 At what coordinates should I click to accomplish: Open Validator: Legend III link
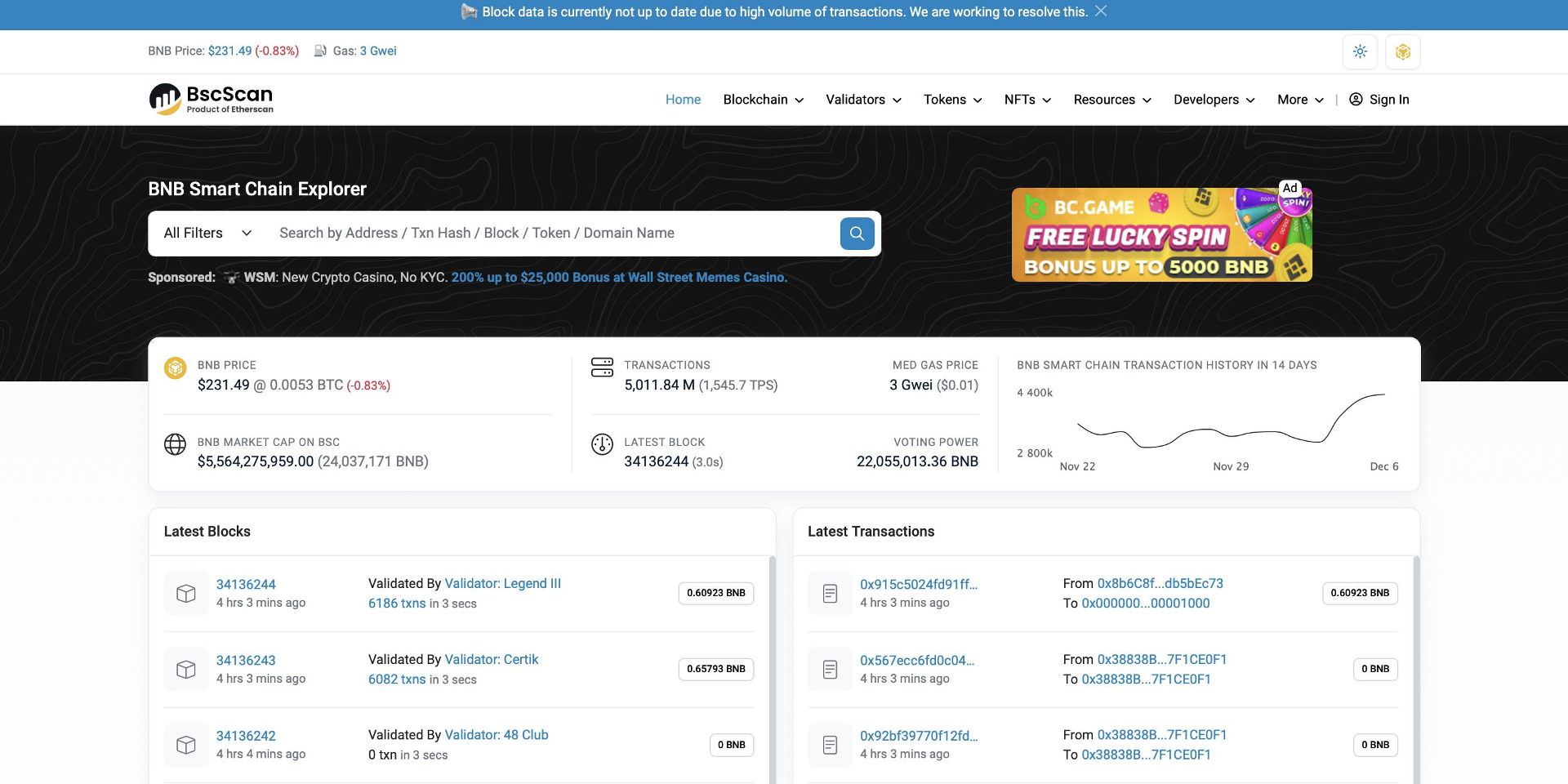click(x=503, y=584)
